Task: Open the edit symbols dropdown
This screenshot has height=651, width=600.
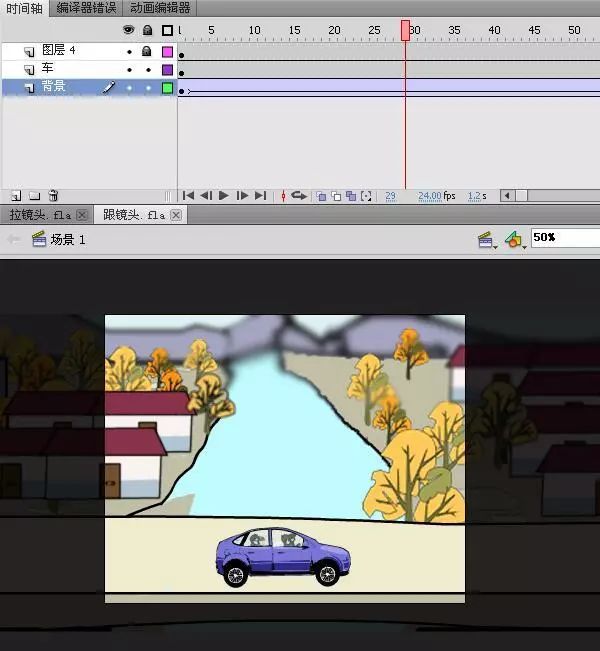Action: coord(515,240)
